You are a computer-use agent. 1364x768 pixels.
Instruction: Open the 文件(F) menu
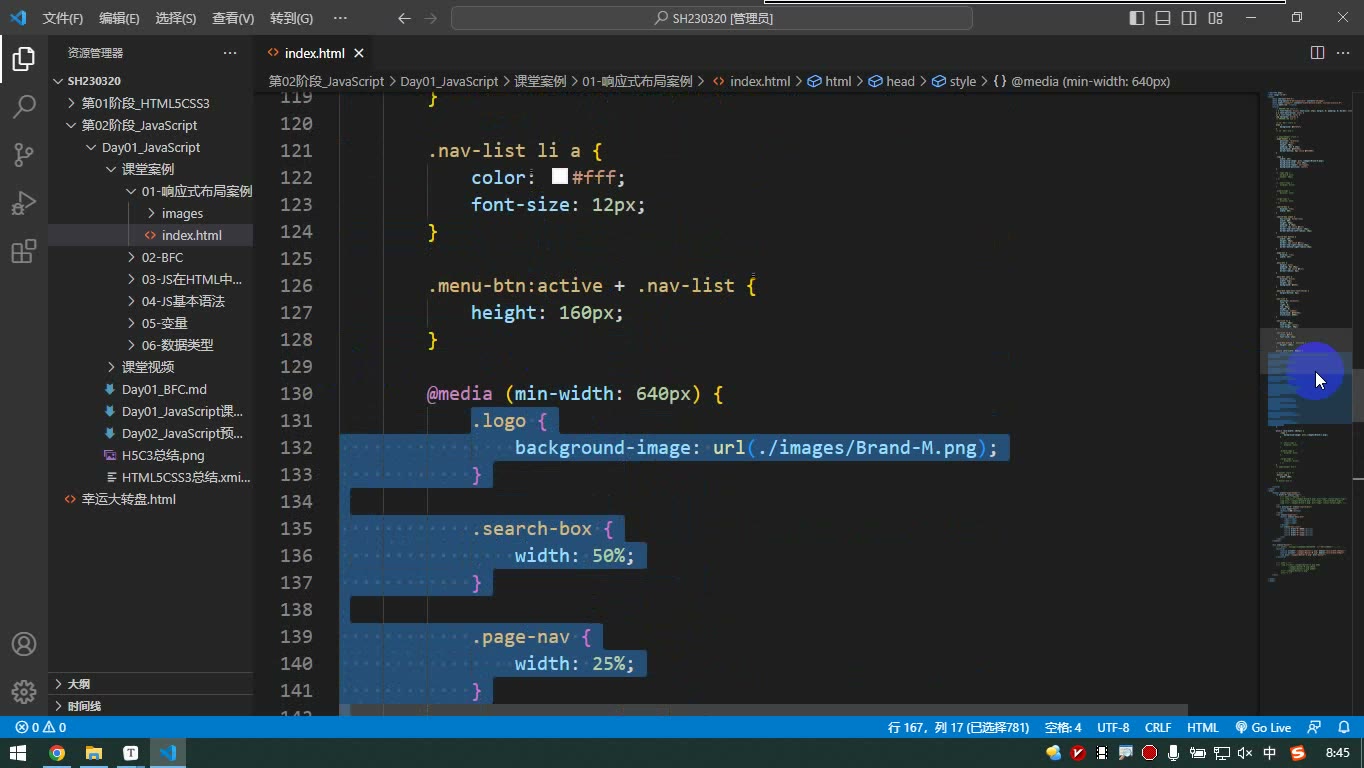click(x=63, y=18)
